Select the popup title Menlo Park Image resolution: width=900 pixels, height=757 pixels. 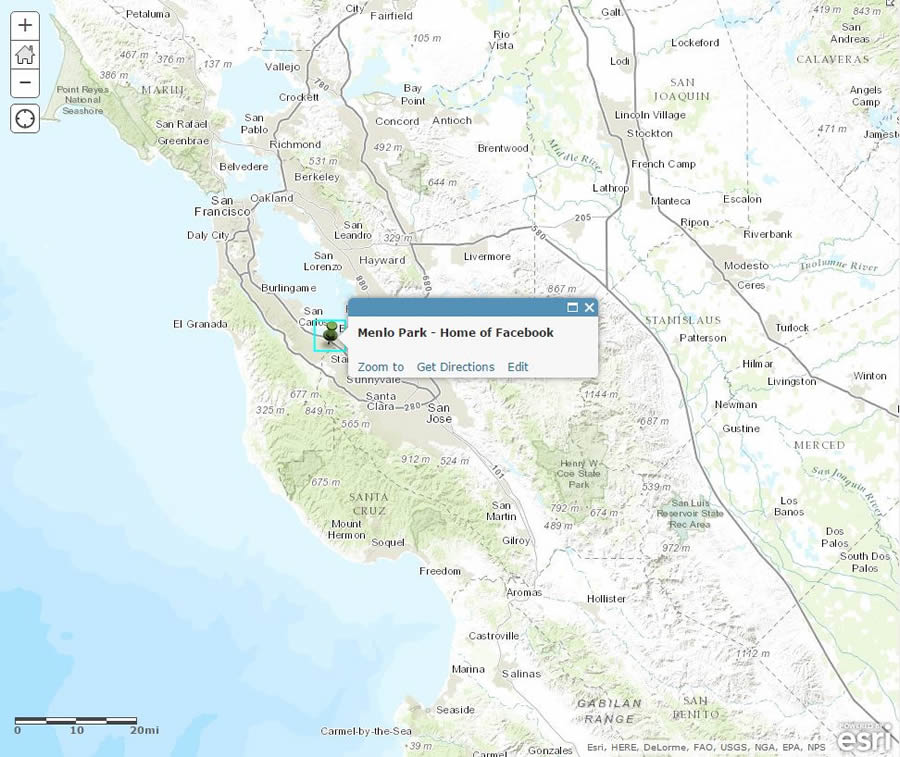(454, 332)
